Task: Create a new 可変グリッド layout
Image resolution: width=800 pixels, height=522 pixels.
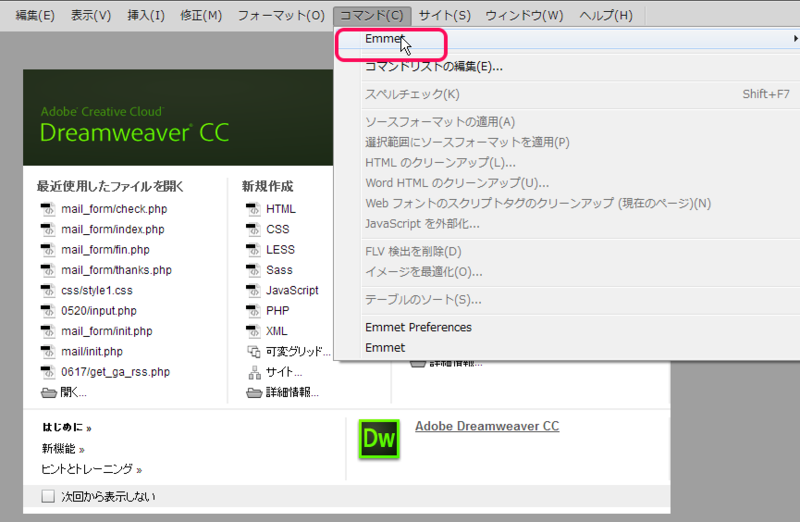Action: point(298,352)
